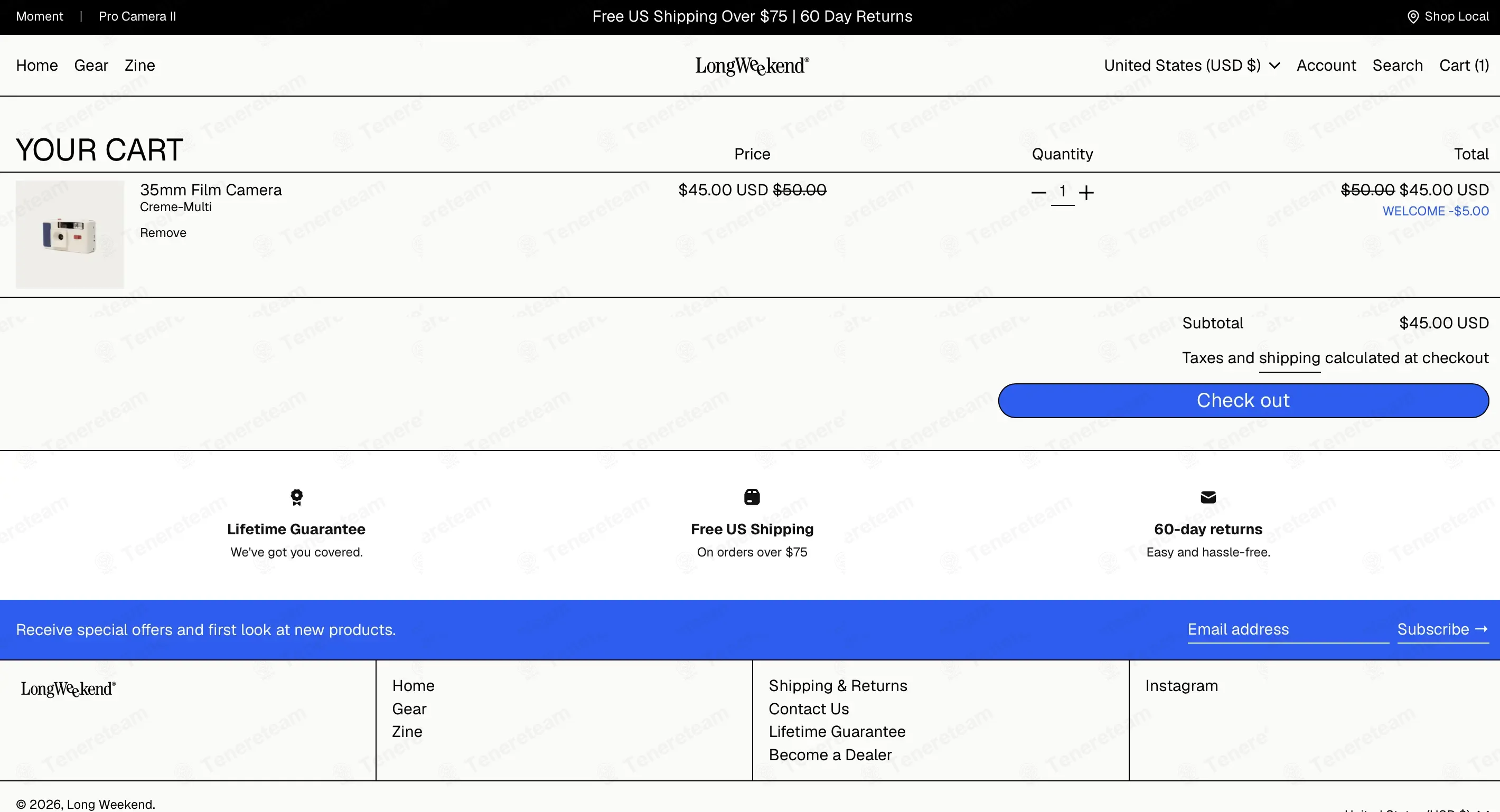
Task: Open Contact Us footer link
Action: click(x=809, y=709)
